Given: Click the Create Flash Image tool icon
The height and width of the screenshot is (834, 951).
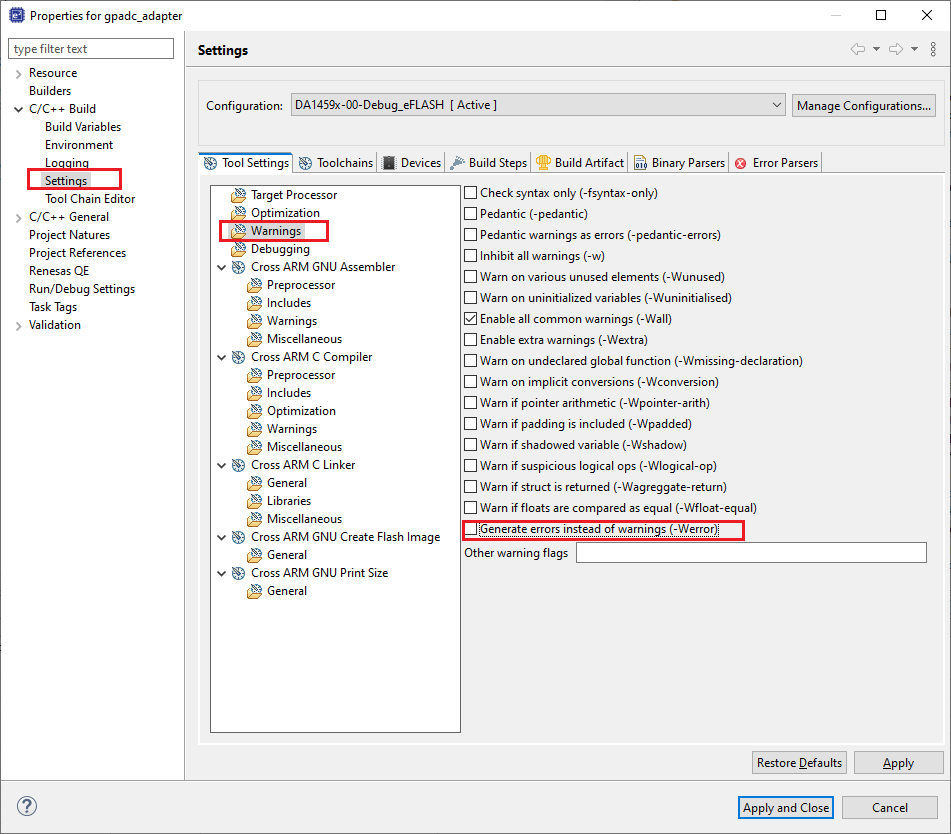Looking at the screenshot, I should (238, 537).
